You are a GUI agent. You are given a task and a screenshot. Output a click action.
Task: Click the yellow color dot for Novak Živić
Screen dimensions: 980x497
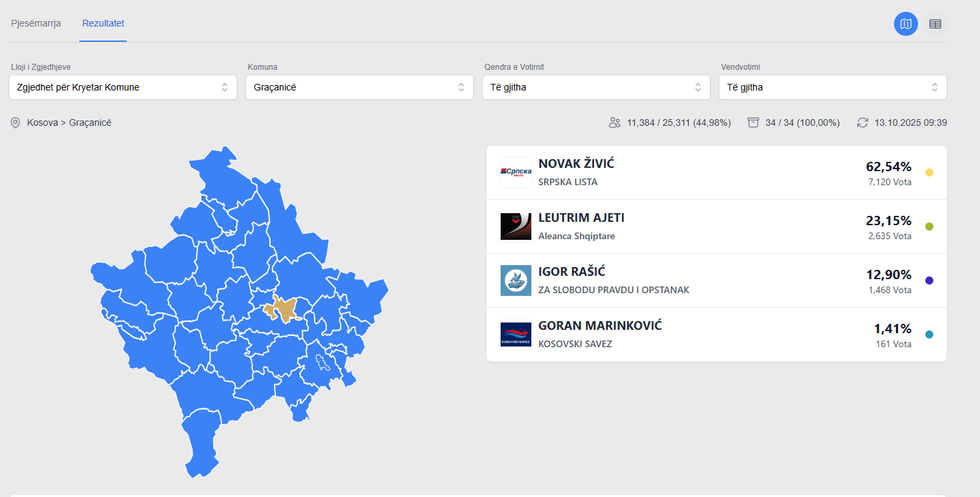pyautogui.click(x=929, y=173)
